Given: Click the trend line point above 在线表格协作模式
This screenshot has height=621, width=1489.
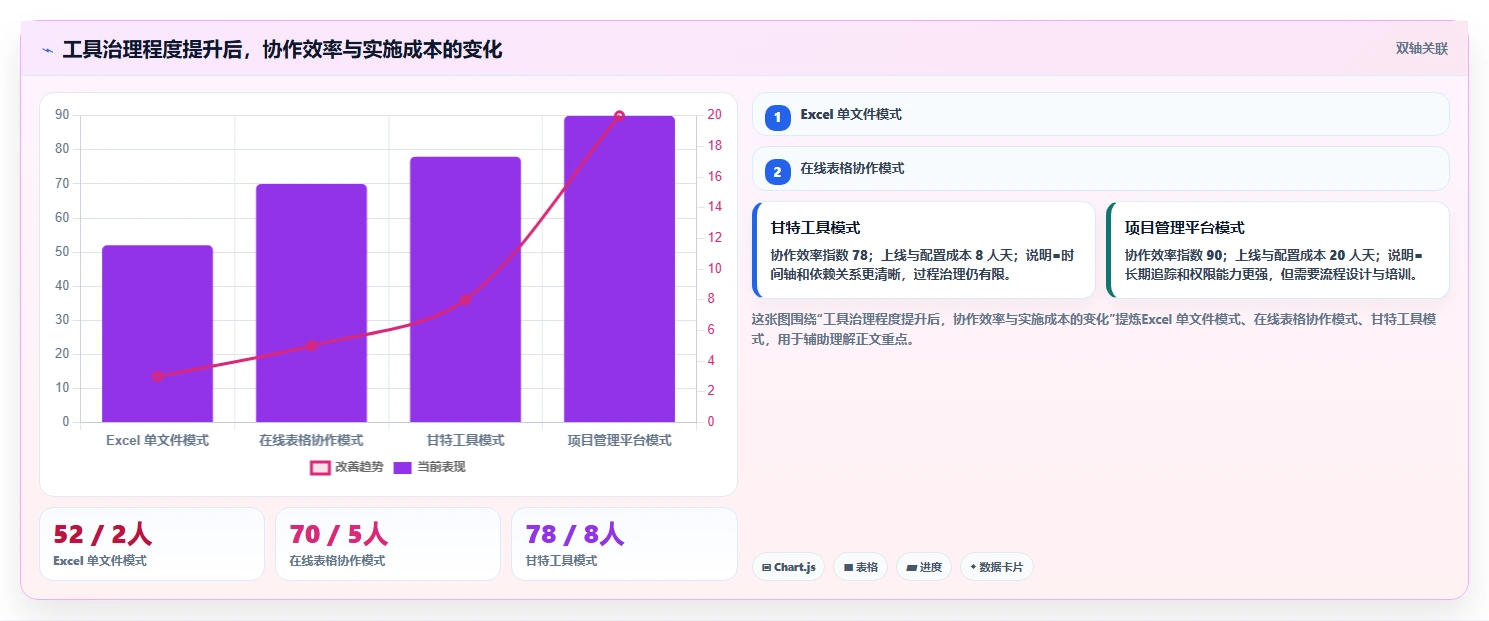Looking at the screenshot, I should pyautogui.click(x=311, y=346).
